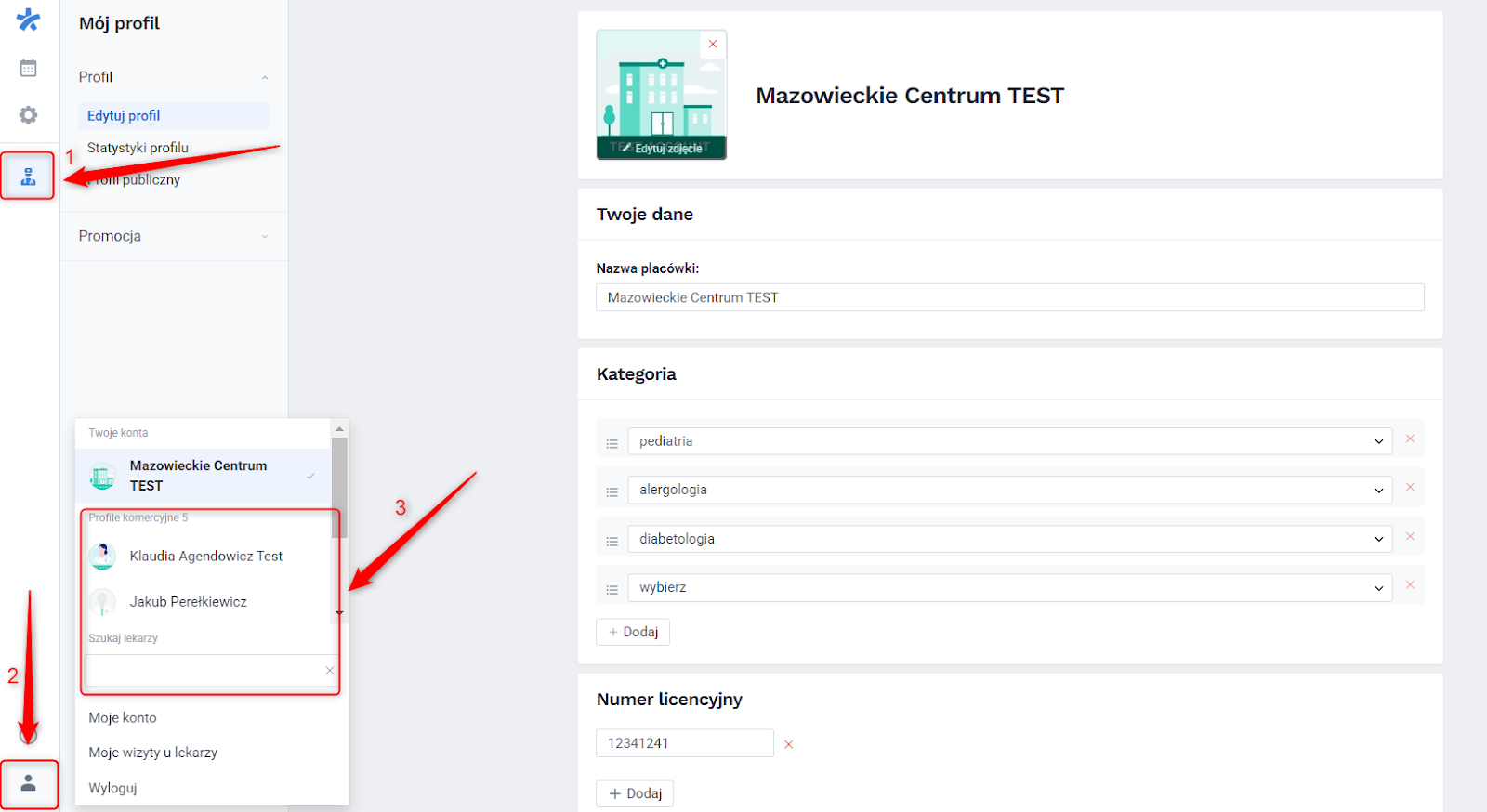Click Edytuj zdjęcie on facility photo
The width and height of the screenshot is (1487, 812).
[x=662, y=149]
